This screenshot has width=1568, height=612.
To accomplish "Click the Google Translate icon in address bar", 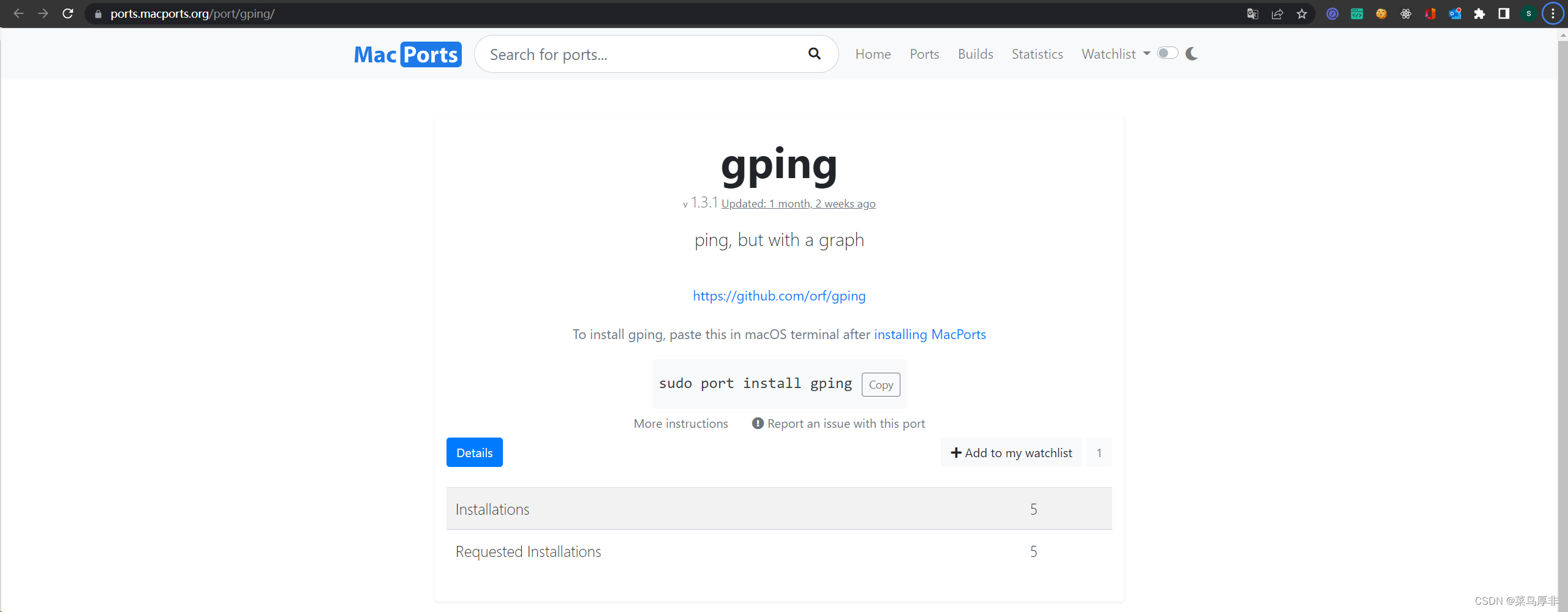I will 1253,13.
